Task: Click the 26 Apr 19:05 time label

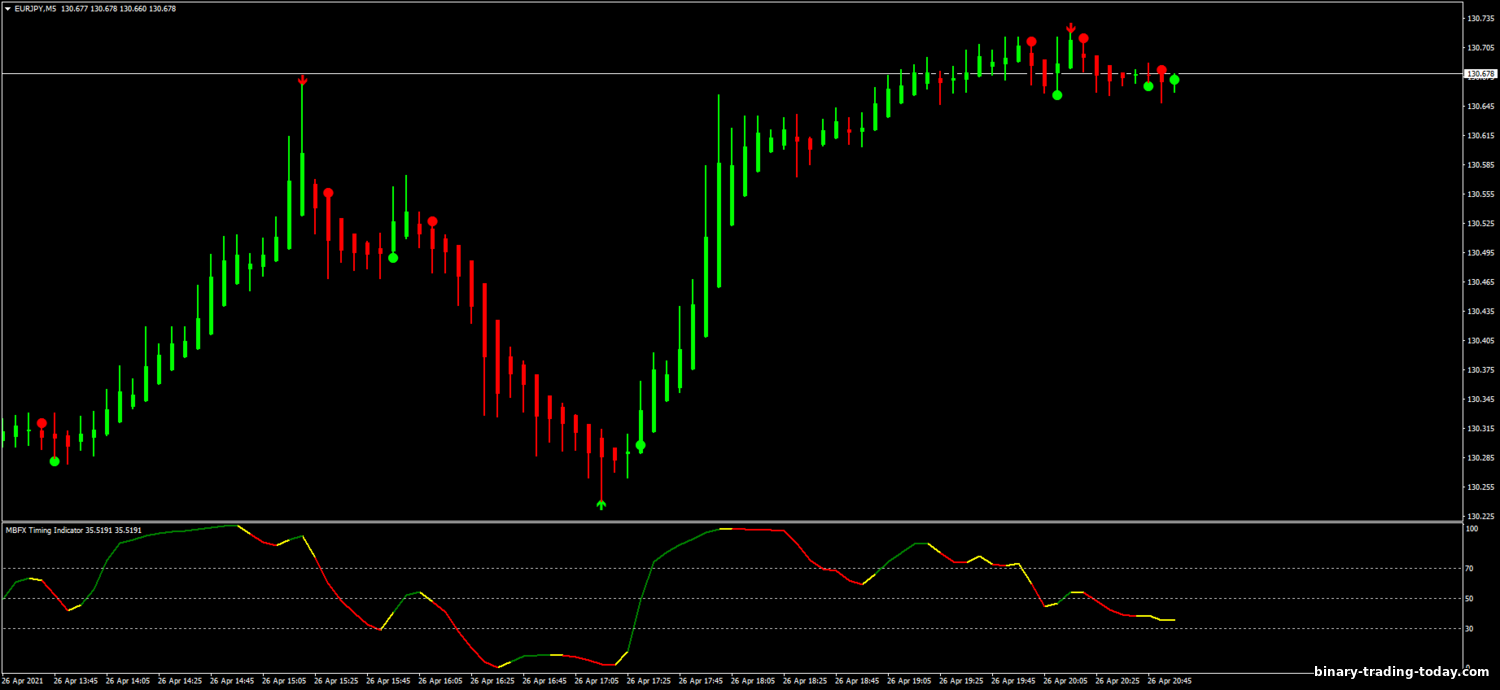Action: point(908,680)
